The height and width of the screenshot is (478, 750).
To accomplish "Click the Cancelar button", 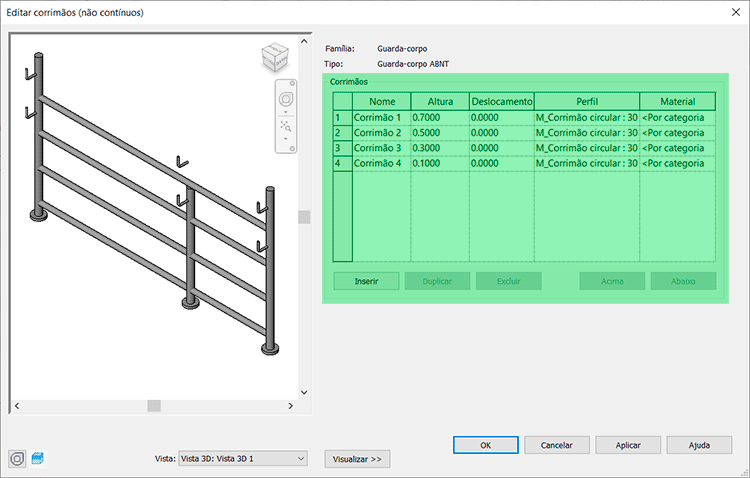I will point(556,445).
